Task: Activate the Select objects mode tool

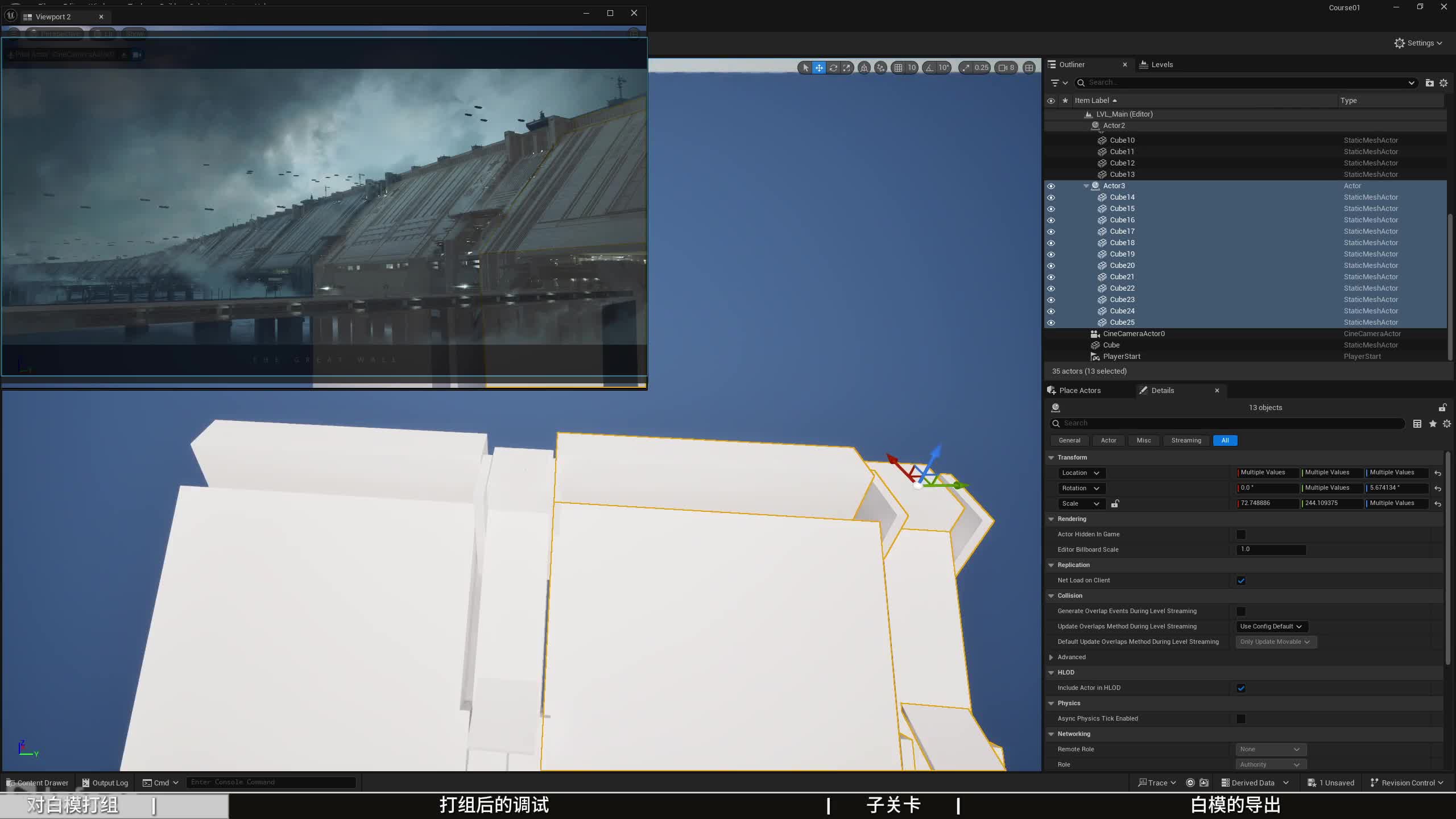Action: tap(805, 68)
